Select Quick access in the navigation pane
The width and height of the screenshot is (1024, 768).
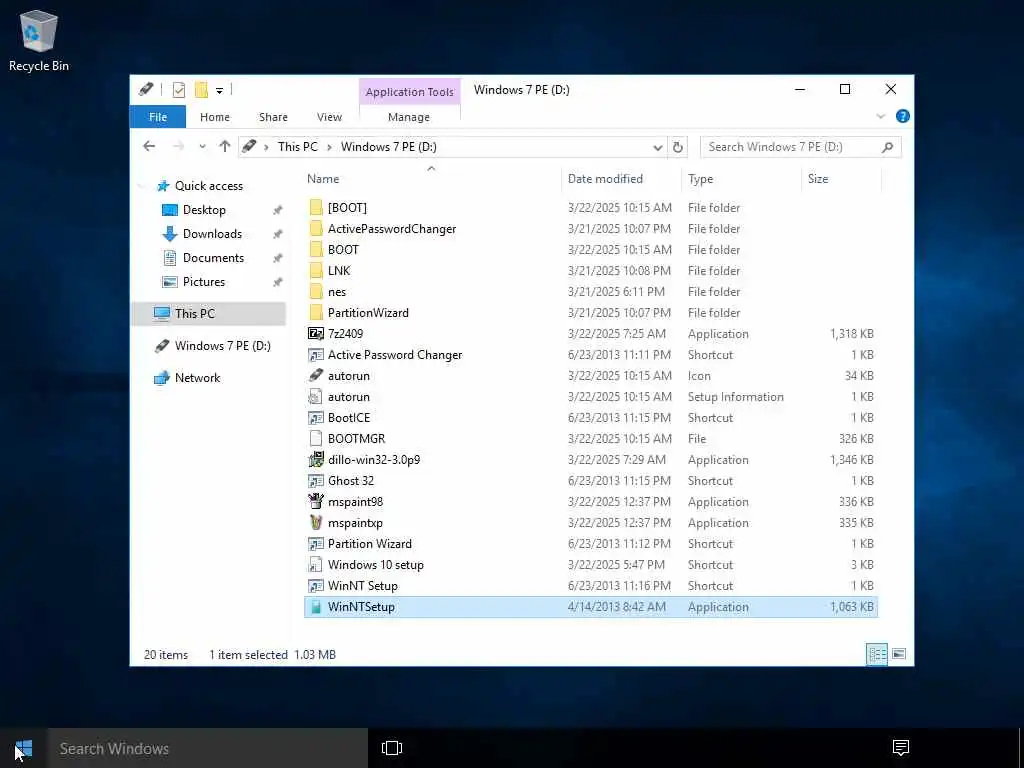(208, 186)
